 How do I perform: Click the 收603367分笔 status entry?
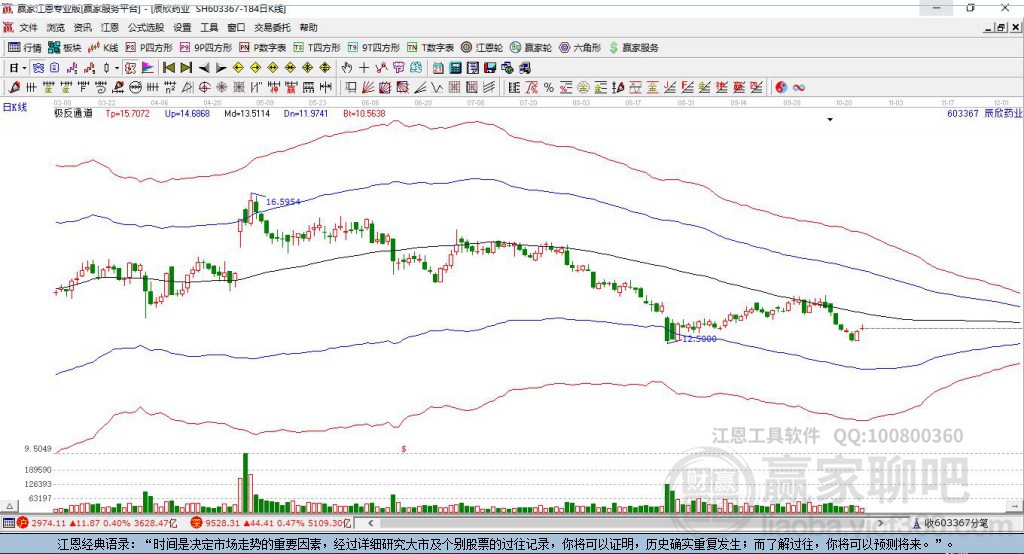click(951, 523)
